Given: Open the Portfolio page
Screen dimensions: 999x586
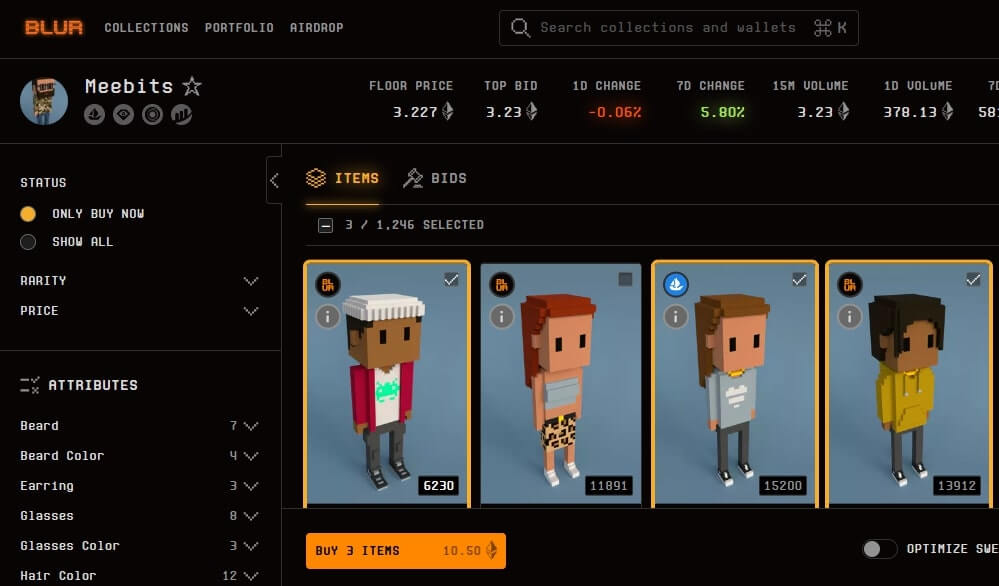Looking at the screenshot, I should coord(239,27).
